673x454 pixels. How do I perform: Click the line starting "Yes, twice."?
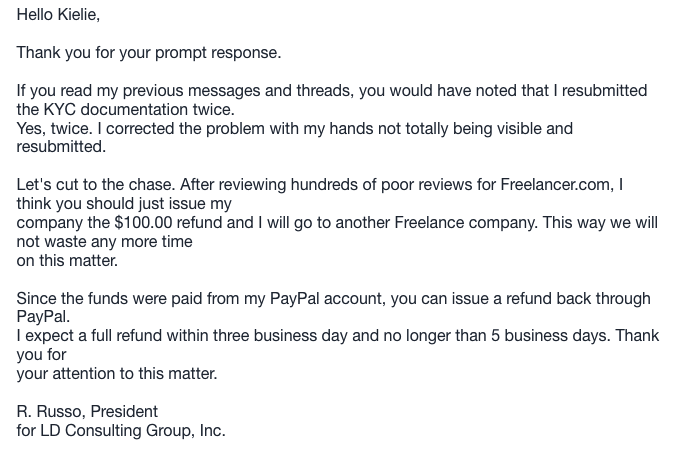pos(294,128)
